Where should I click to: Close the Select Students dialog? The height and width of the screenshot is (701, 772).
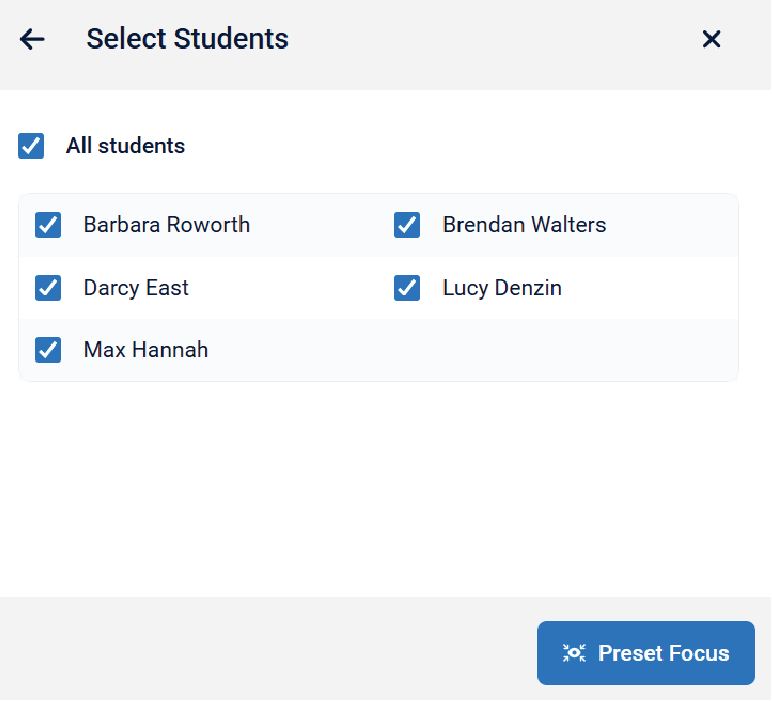pyautogui.click(x=711, y=39)
